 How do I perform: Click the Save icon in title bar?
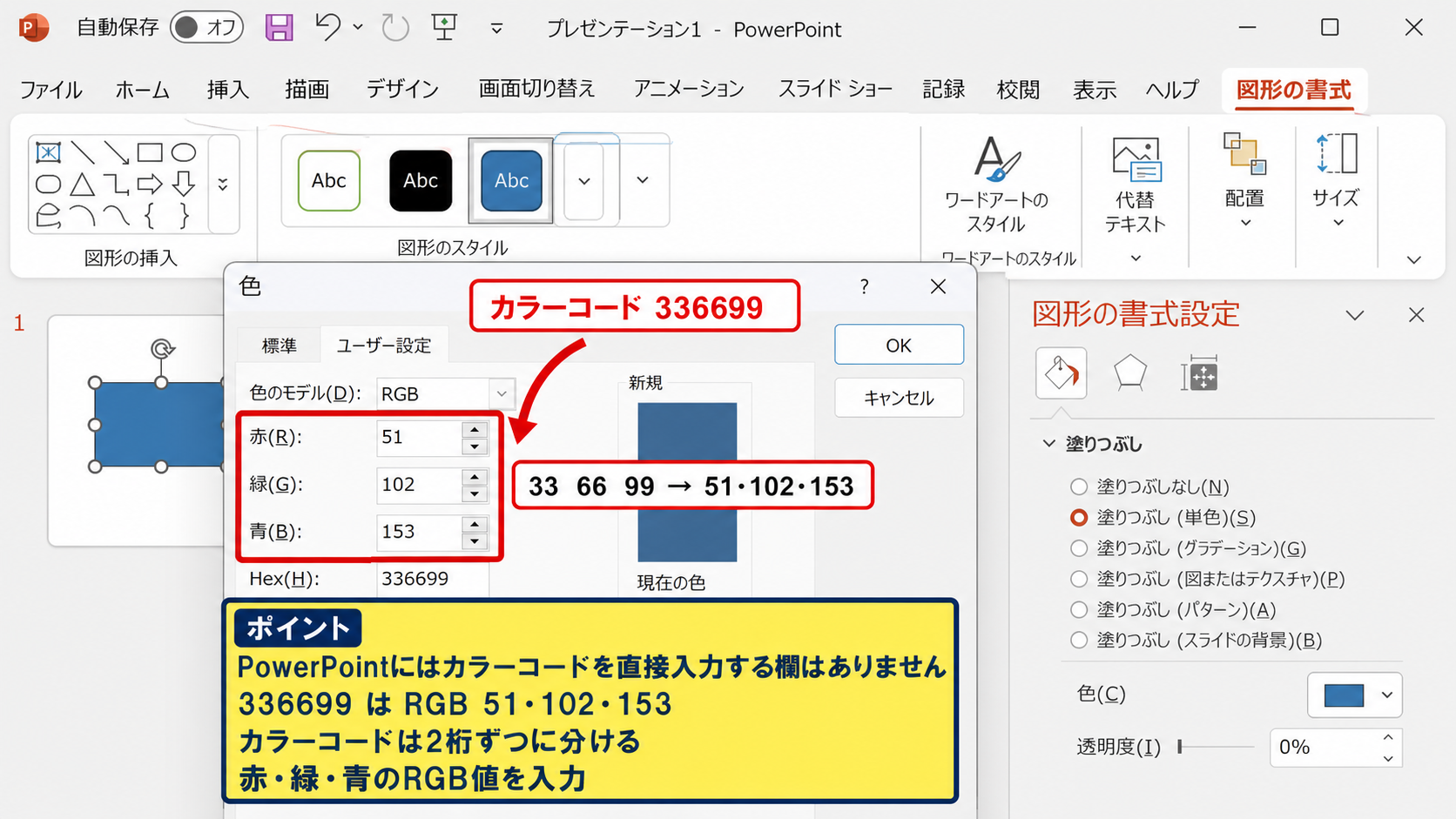coord(279,28)
